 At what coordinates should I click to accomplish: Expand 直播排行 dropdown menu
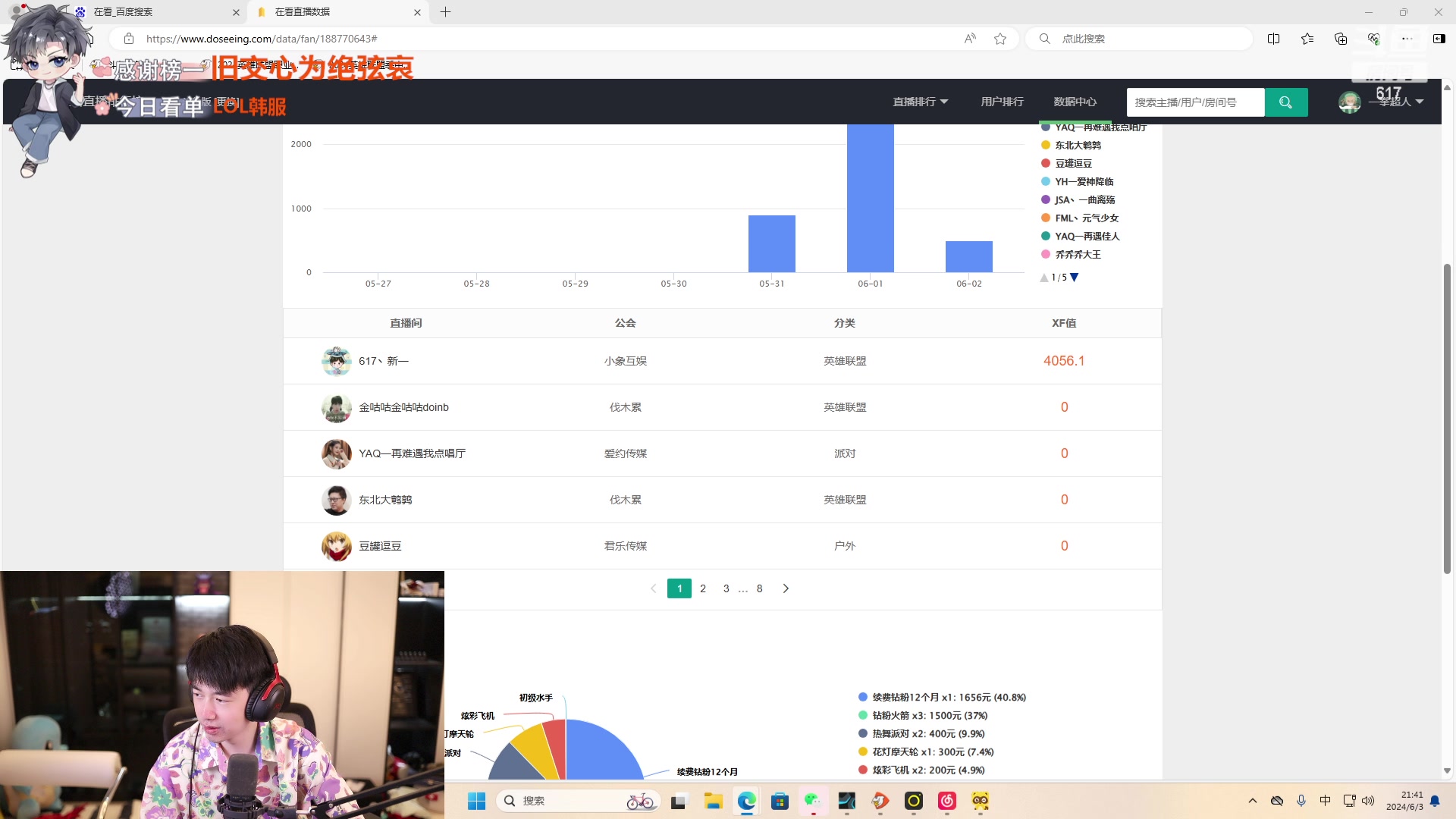920,102
